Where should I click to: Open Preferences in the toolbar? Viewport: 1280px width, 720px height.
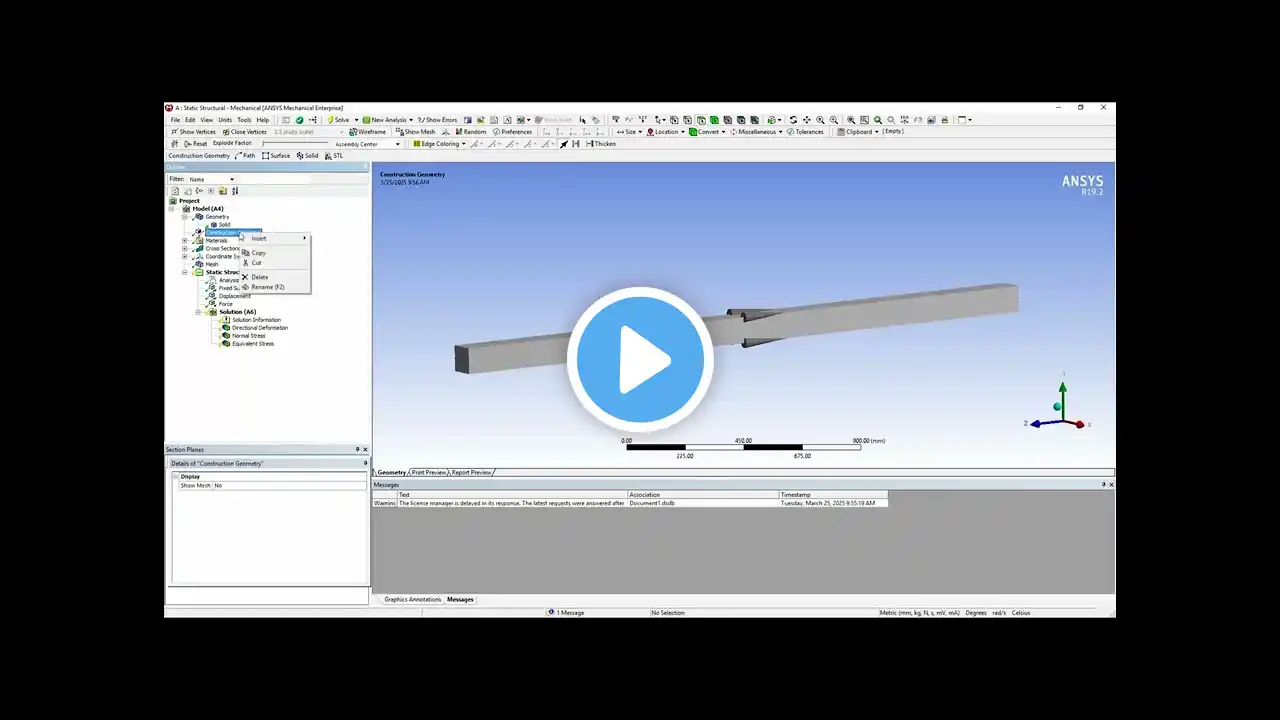coord(512,132)
